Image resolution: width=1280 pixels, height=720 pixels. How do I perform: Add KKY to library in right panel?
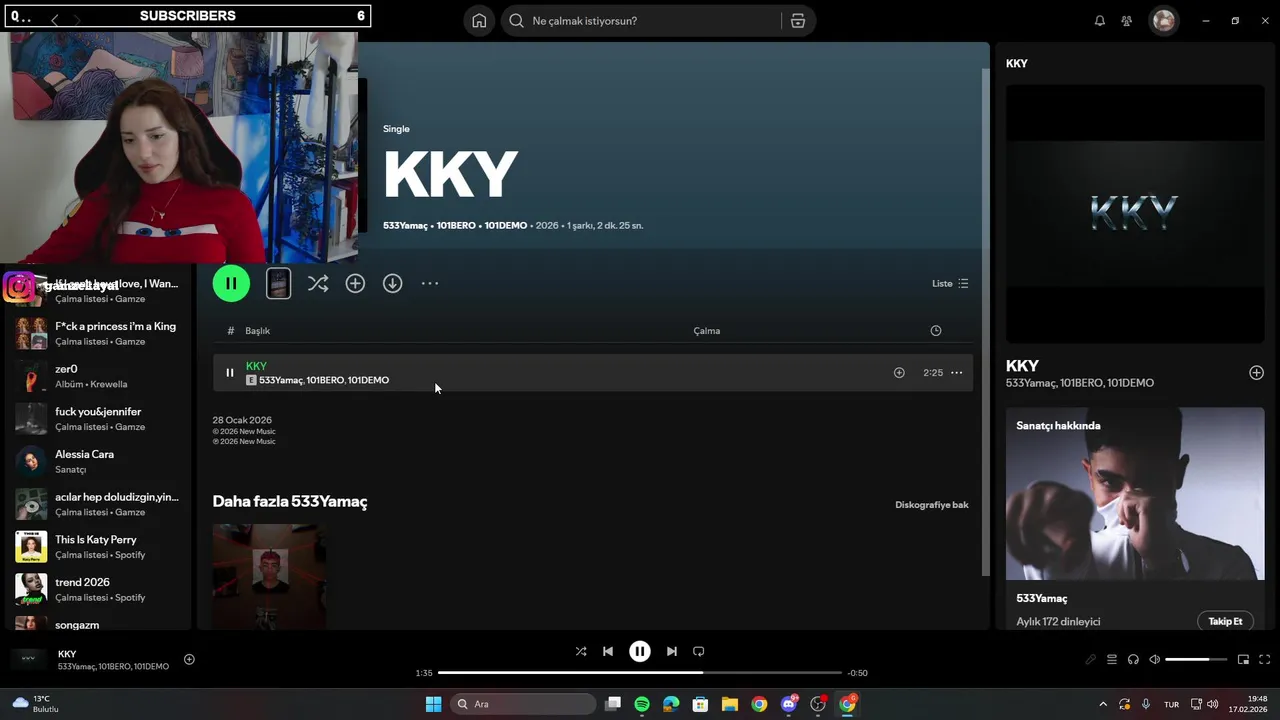coord(1257,373)
